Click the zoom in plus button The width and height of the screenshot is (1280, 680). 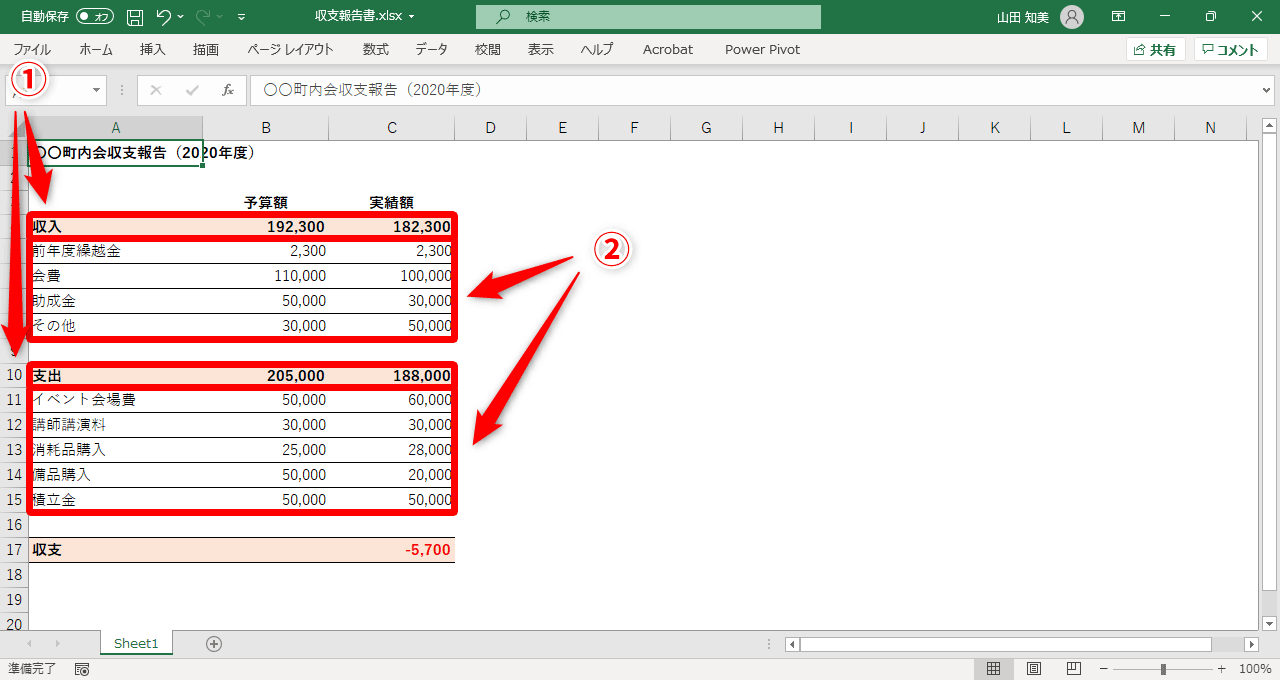[1221, 669]
